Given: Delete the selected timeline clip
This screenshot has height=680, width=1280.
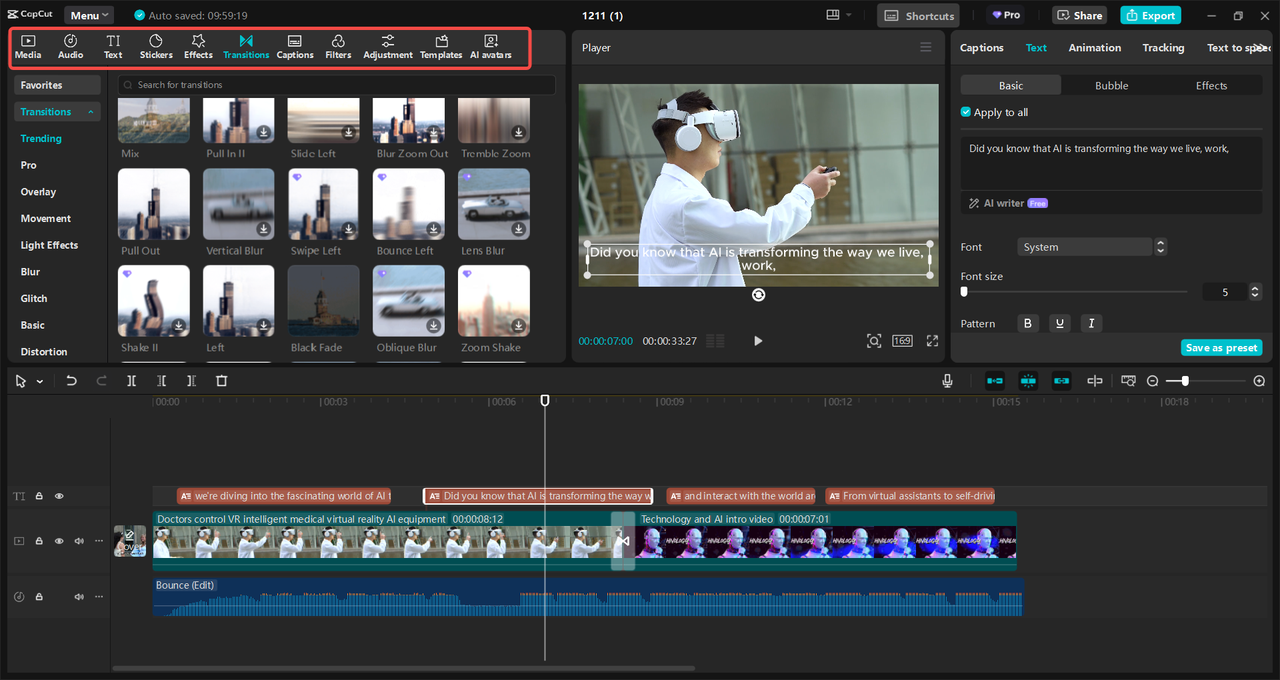Looking at the screenshot, I should point(222,381).
